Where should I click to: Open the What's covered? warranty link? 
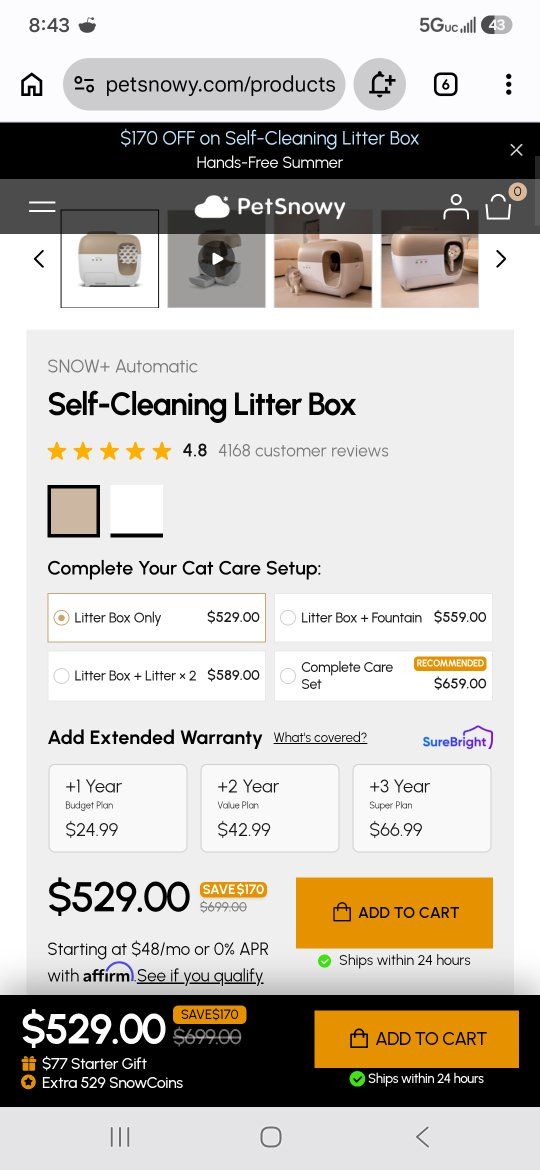(x=320, y=737)
